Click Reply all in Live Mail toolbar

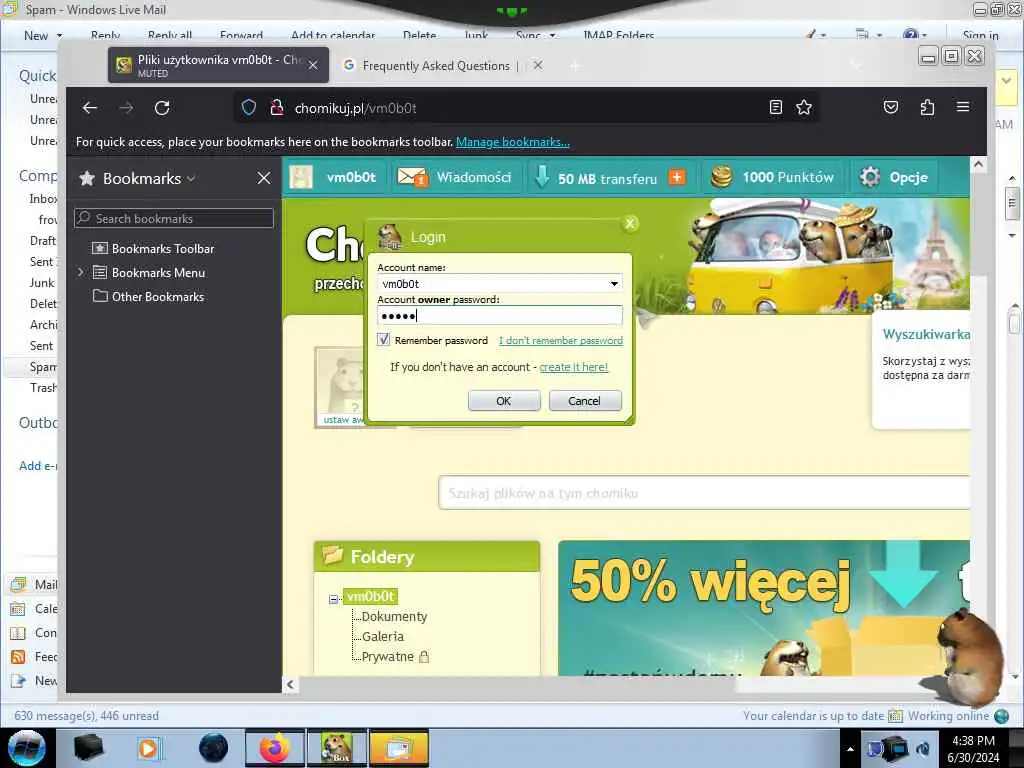coord(170,35)
